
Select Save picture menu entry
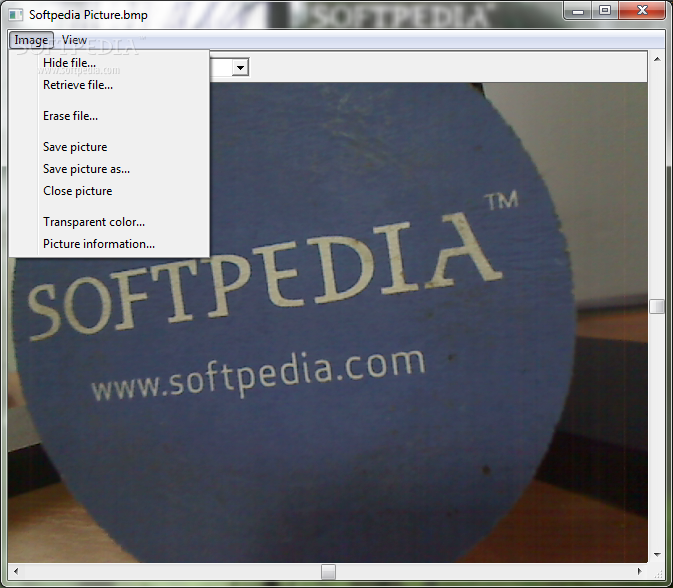pos(109,147)
